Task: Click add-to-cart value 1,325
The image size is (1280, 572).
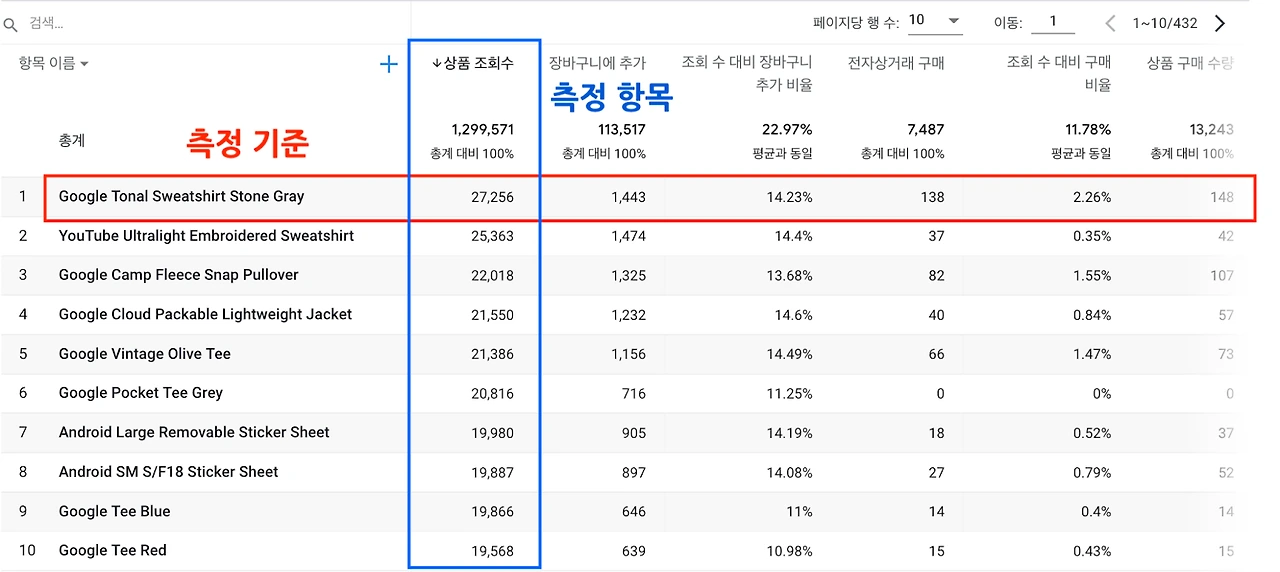Action: click(628, 275)
